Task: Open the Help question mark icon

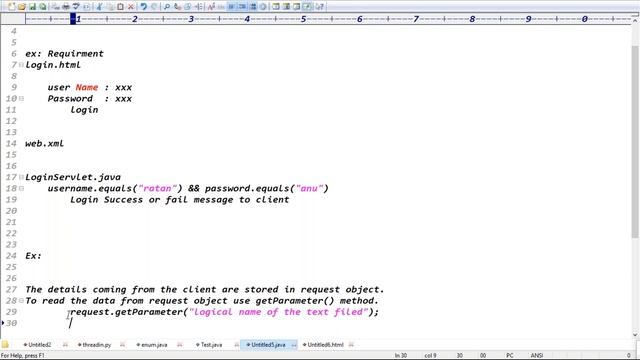Action: 320,7
